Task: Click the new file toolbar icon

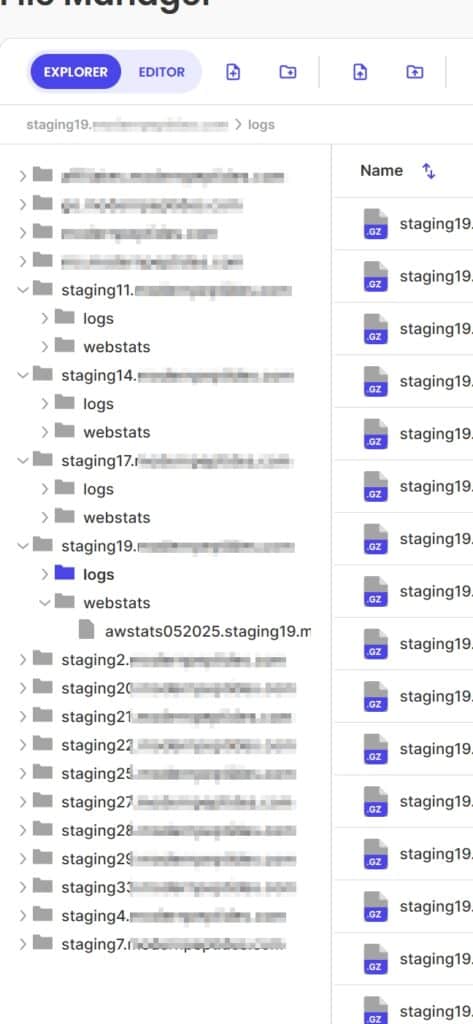Action: 233,72
